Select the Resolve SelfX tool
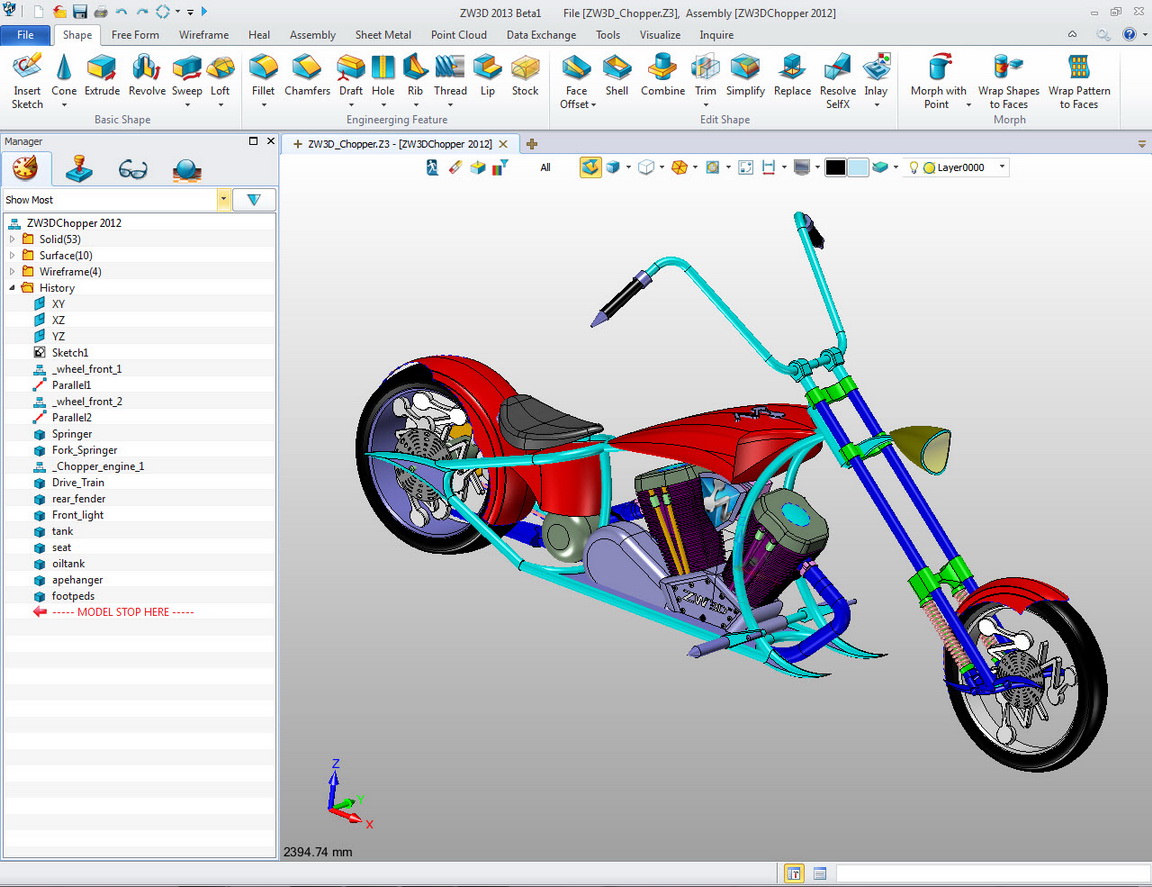Screen dimensions: 1152x887 click(838, 81)
